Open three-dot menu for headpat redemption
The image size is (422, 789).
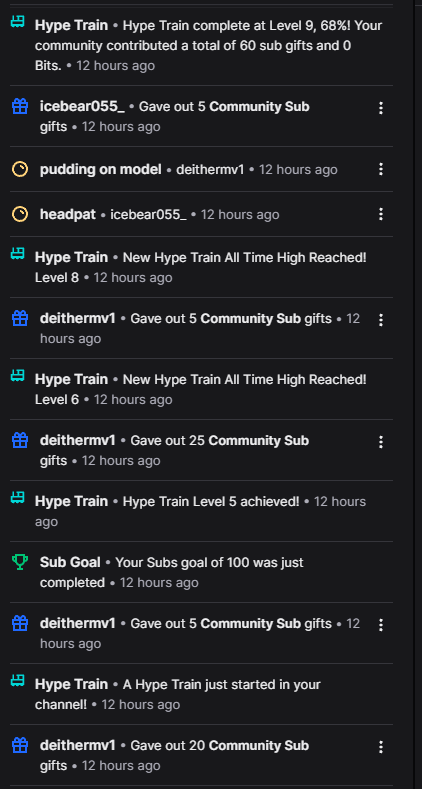(381, 214)
